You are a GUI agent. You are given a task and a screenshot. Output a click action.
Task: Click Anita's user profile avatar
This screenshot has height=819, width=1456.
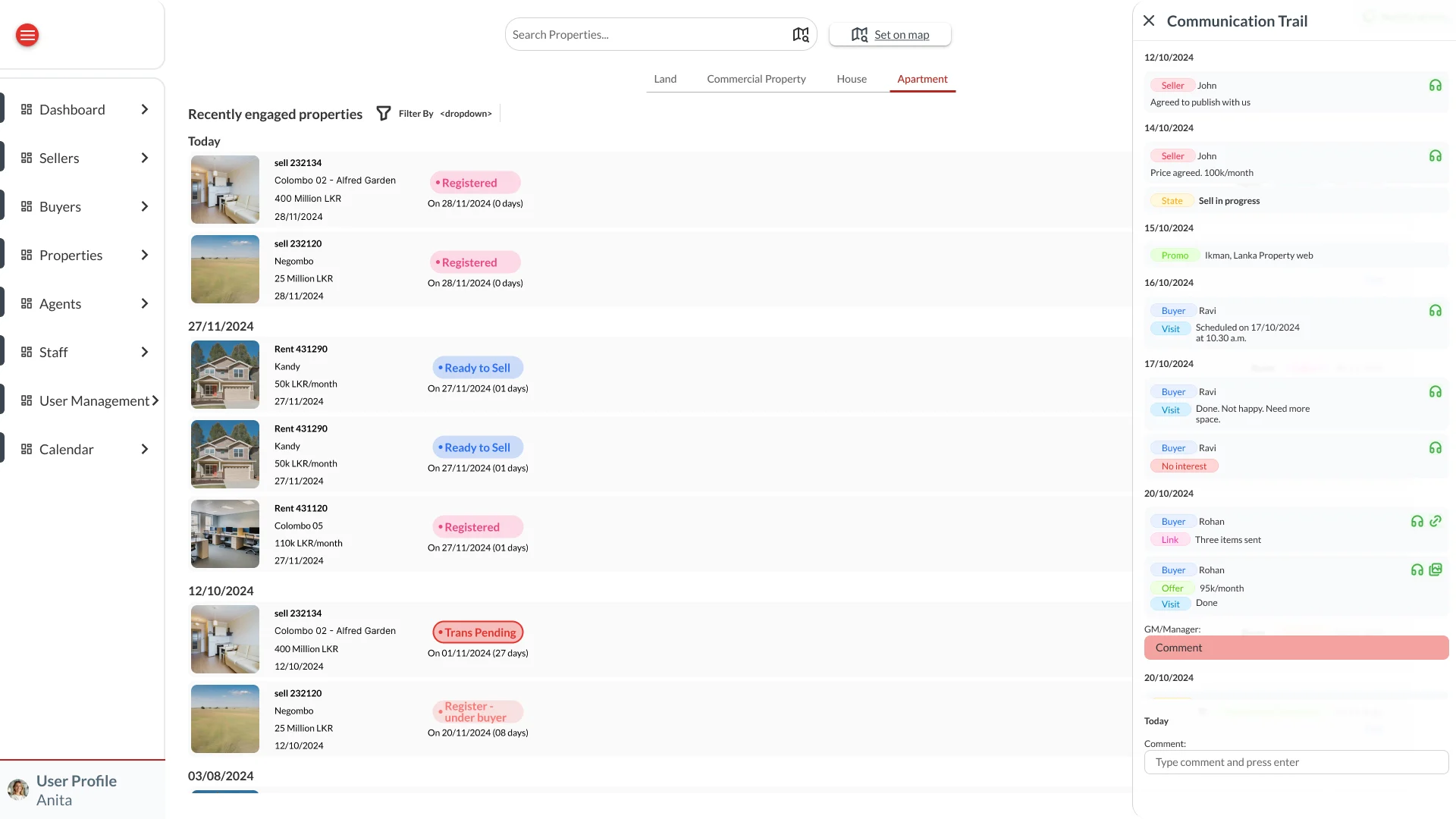18,789
